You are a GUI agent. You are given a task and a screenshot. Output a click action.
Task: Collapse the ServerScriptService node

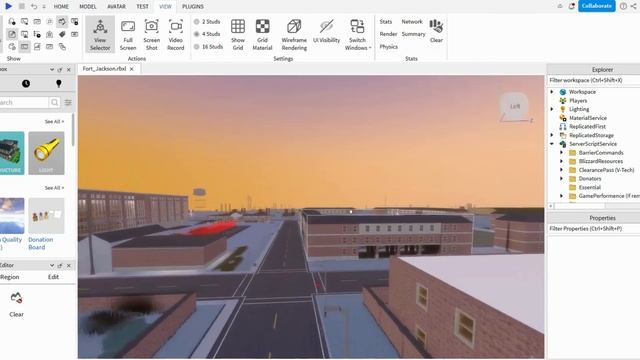[552, 144]
